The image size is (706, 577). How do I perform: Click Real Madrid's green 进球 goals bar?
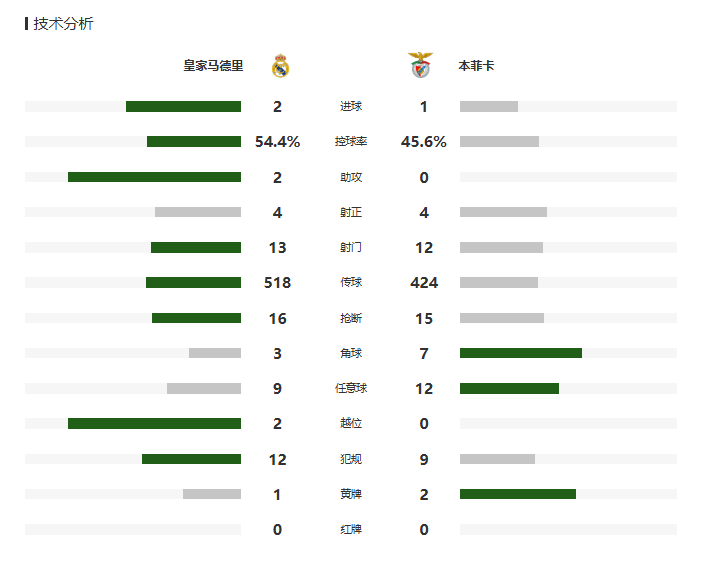tap(183, 107)
